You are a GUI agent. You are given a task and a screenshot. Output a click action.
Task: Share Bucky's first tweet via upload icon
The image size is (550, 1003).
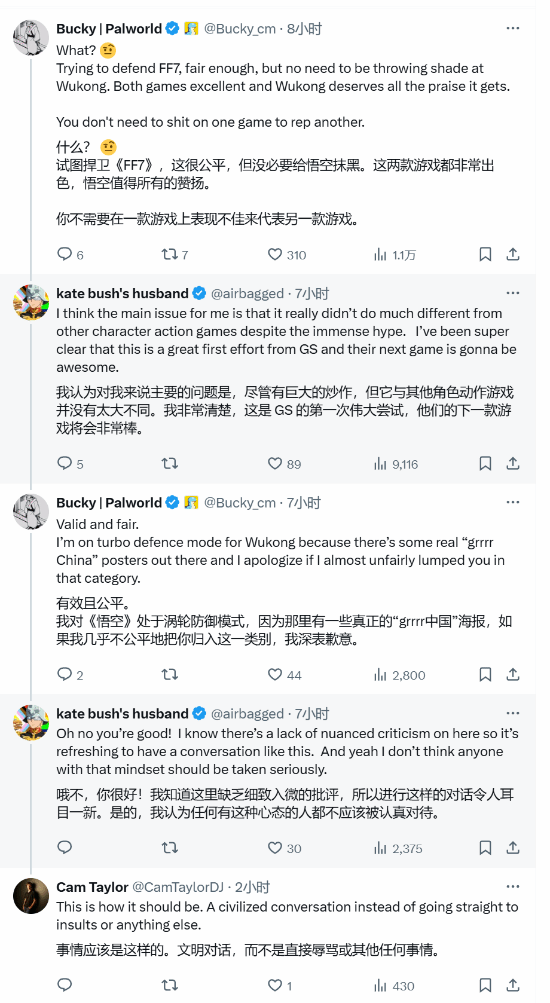coord(513,255)
